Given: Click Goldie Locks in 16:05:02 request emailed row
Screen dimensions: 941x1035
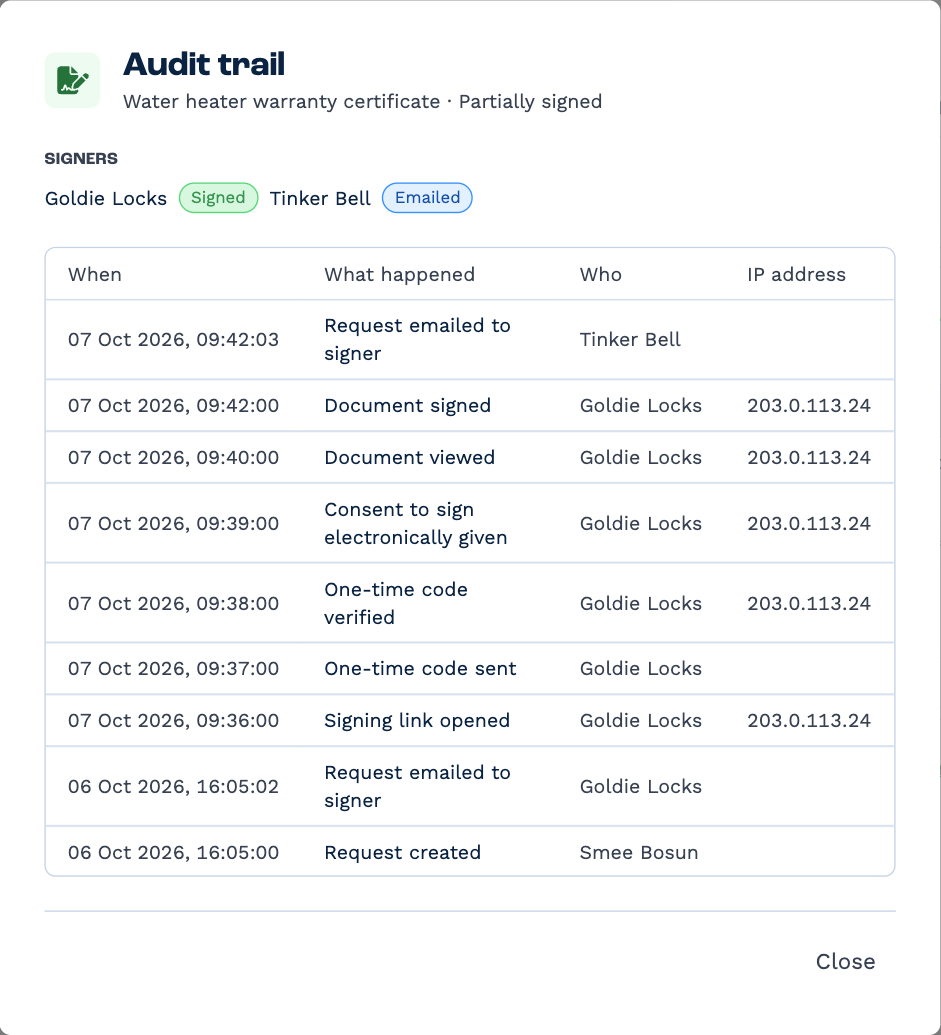Looking at the screenshot, I should pyautogui.click(x=641, y=787).
